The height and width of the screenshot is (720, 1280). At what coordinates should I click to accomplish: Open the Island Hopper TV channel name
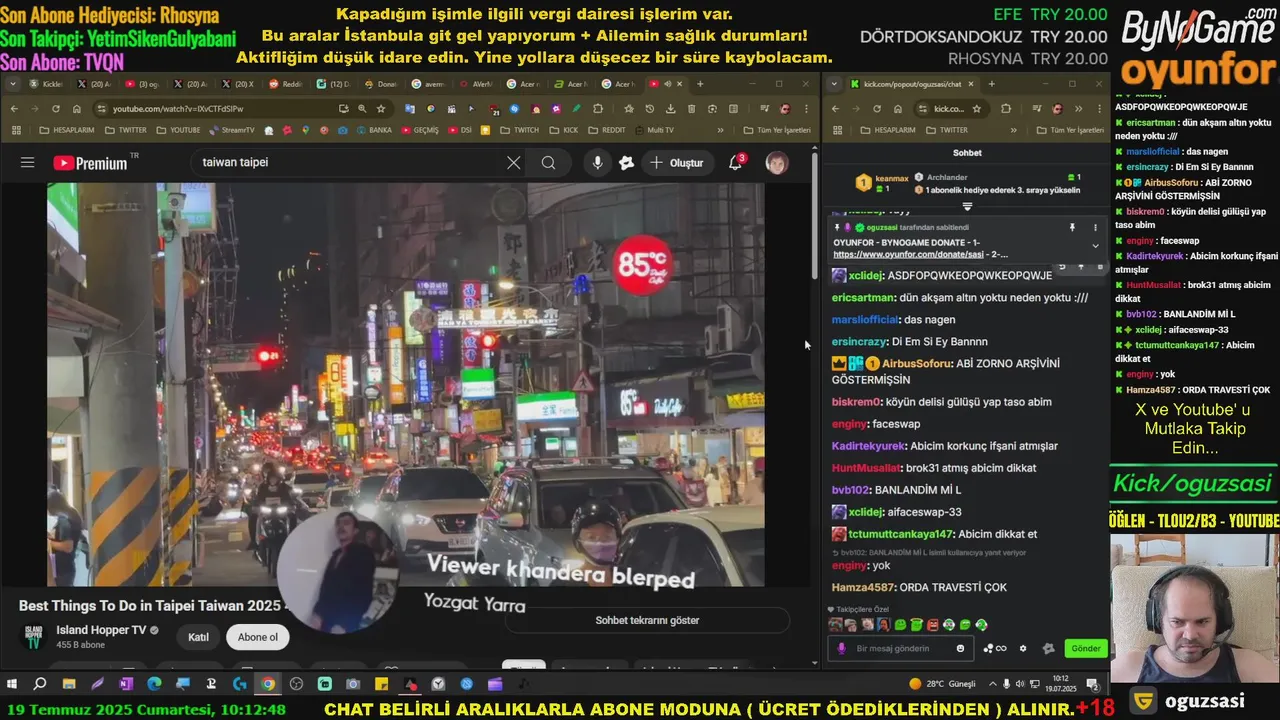pyautogui.click(x=101, y=630)
